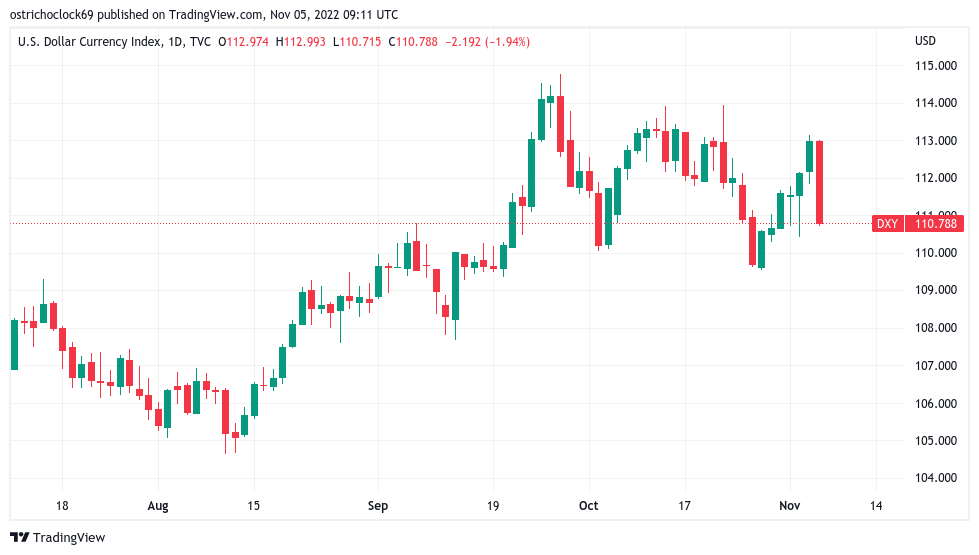The image size is (979, 555).
Task: Select the Oct date marker on time axis
Action: pos(588,506)
